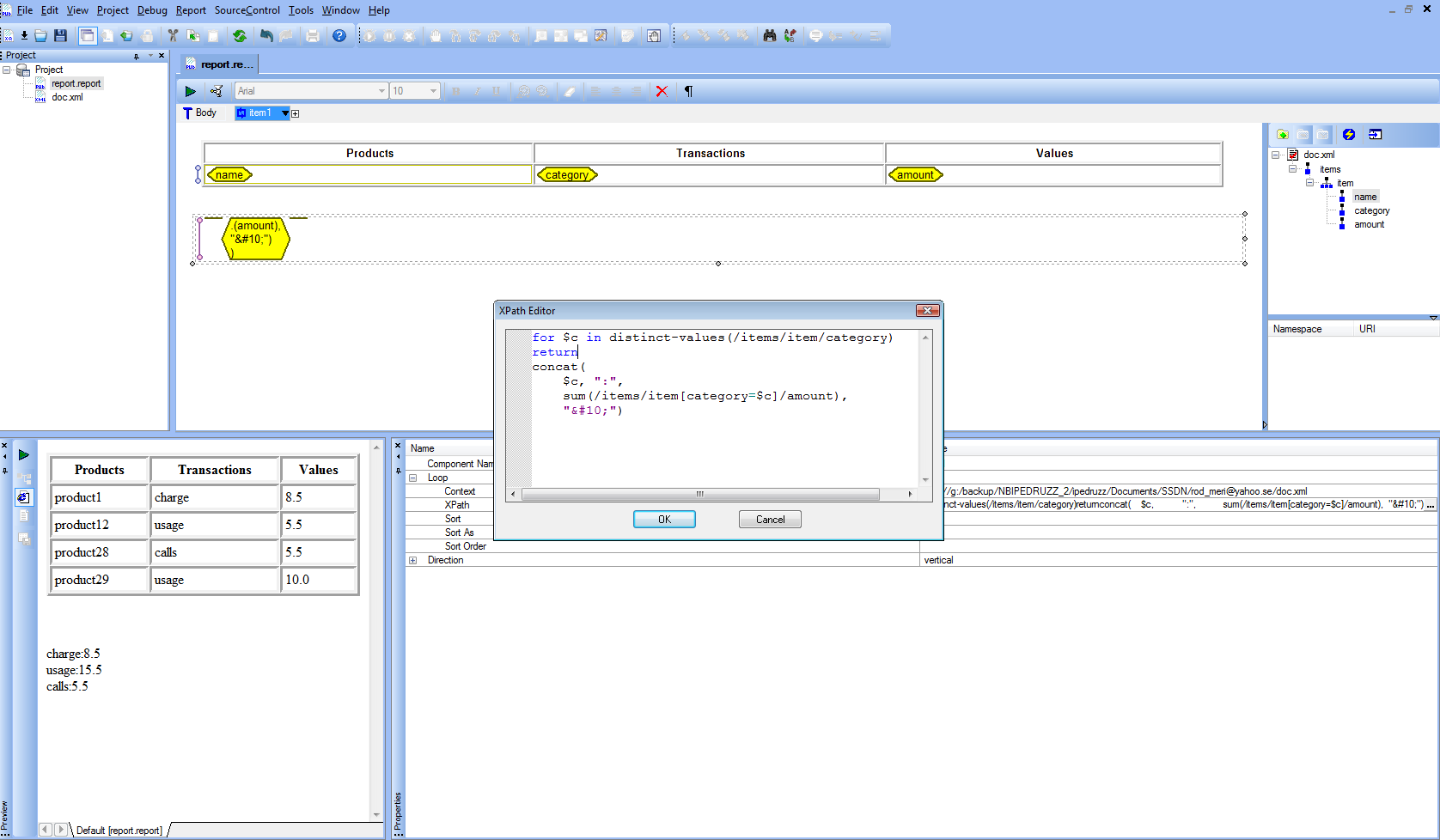Click the structure tree icon beside Run arrow

(x=217, y=91)
